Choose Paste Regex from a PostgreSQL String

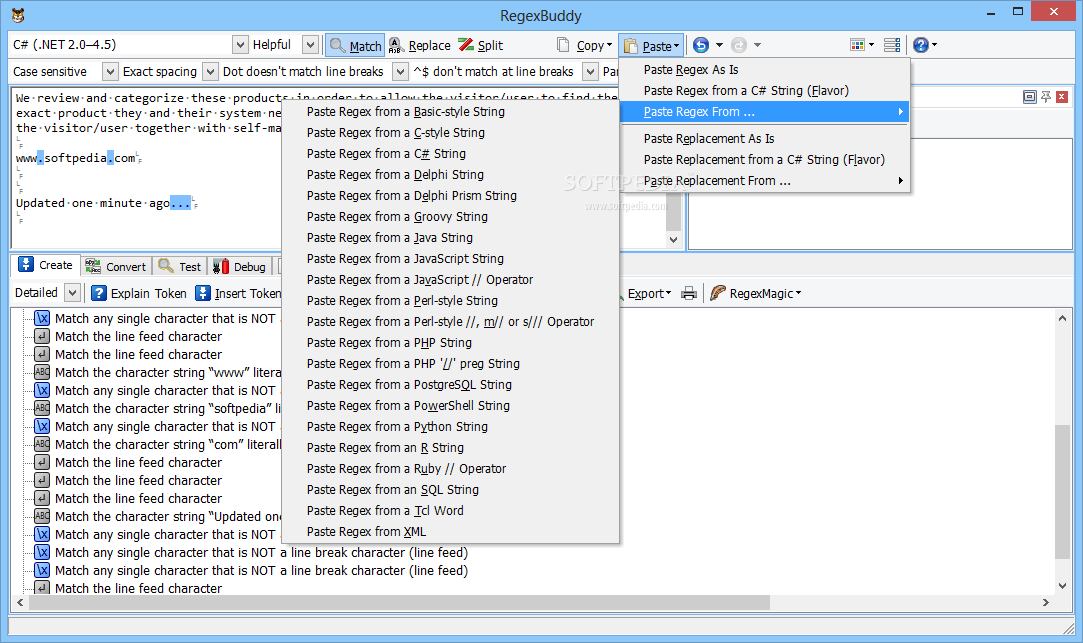coord(450,385)
